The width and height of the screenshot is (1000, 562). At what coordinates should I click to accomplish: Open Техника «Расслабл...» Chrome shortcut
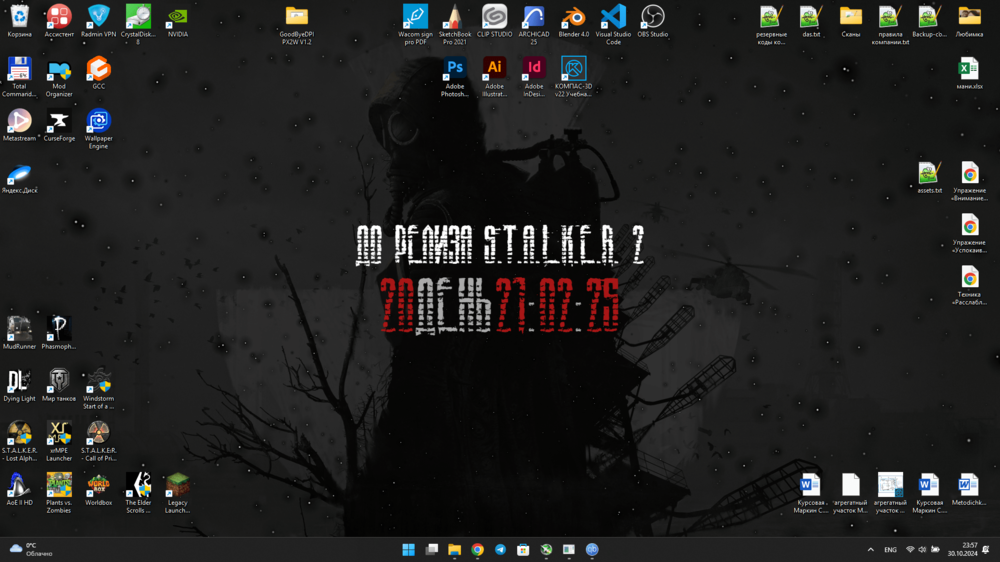(969, 286)
